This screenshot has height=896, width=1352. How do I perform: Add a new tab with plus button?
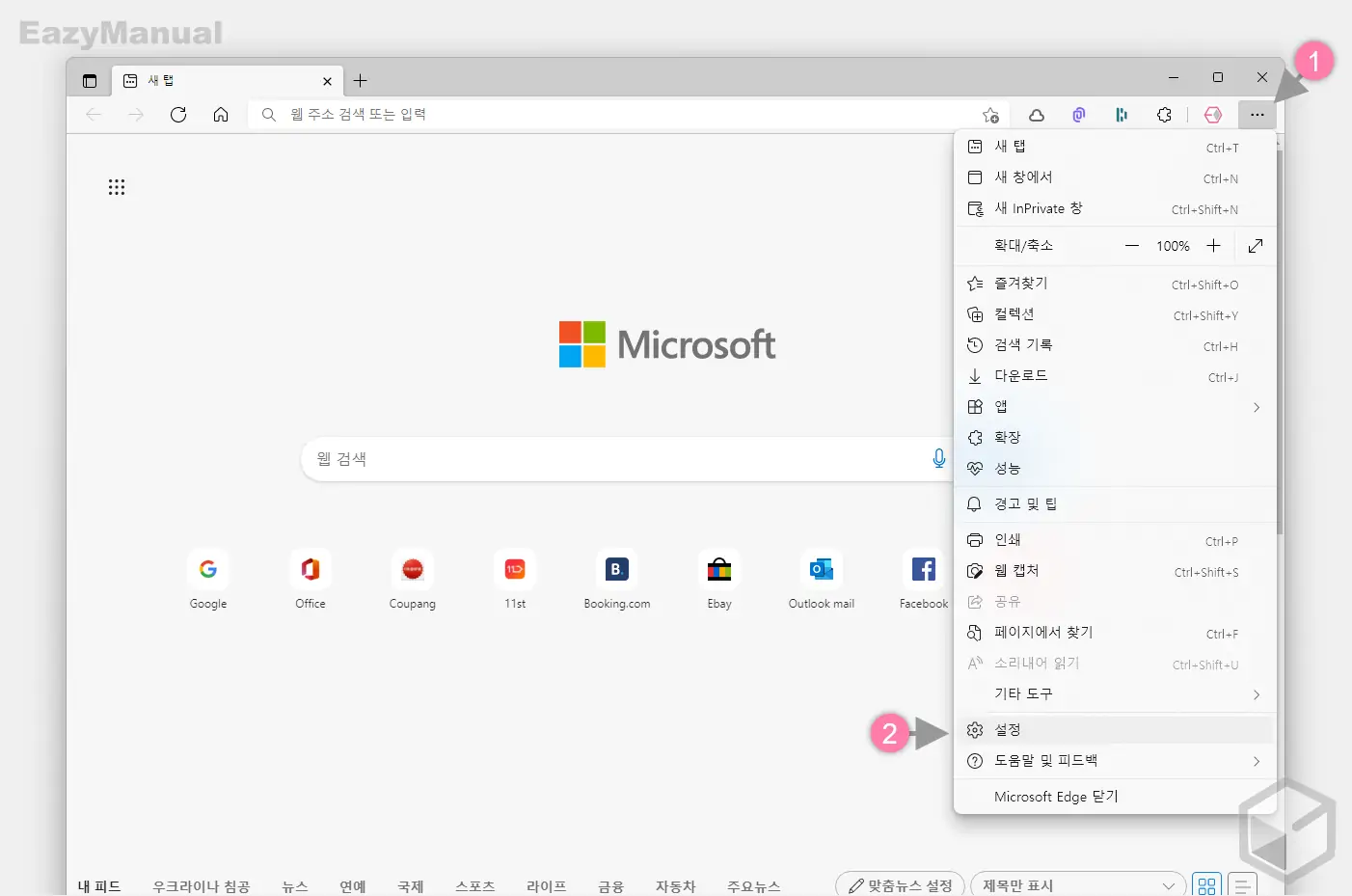pyautogui.click(x=360, y=81)
